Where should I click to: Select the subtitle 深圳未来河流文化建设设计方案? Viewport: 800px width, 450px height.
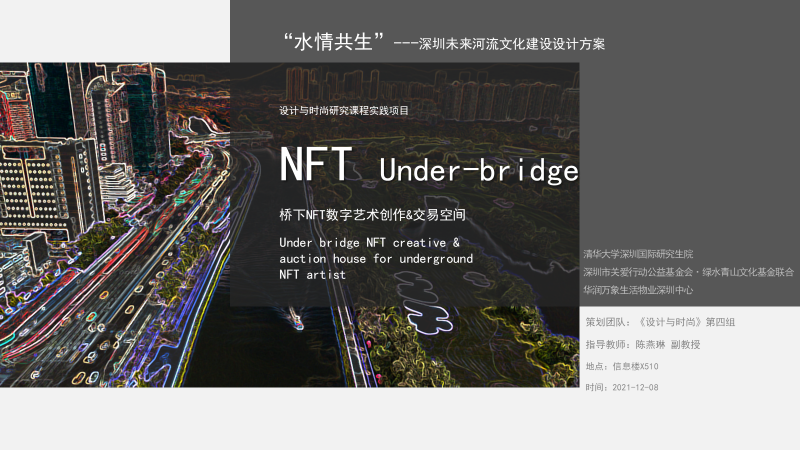512,45
